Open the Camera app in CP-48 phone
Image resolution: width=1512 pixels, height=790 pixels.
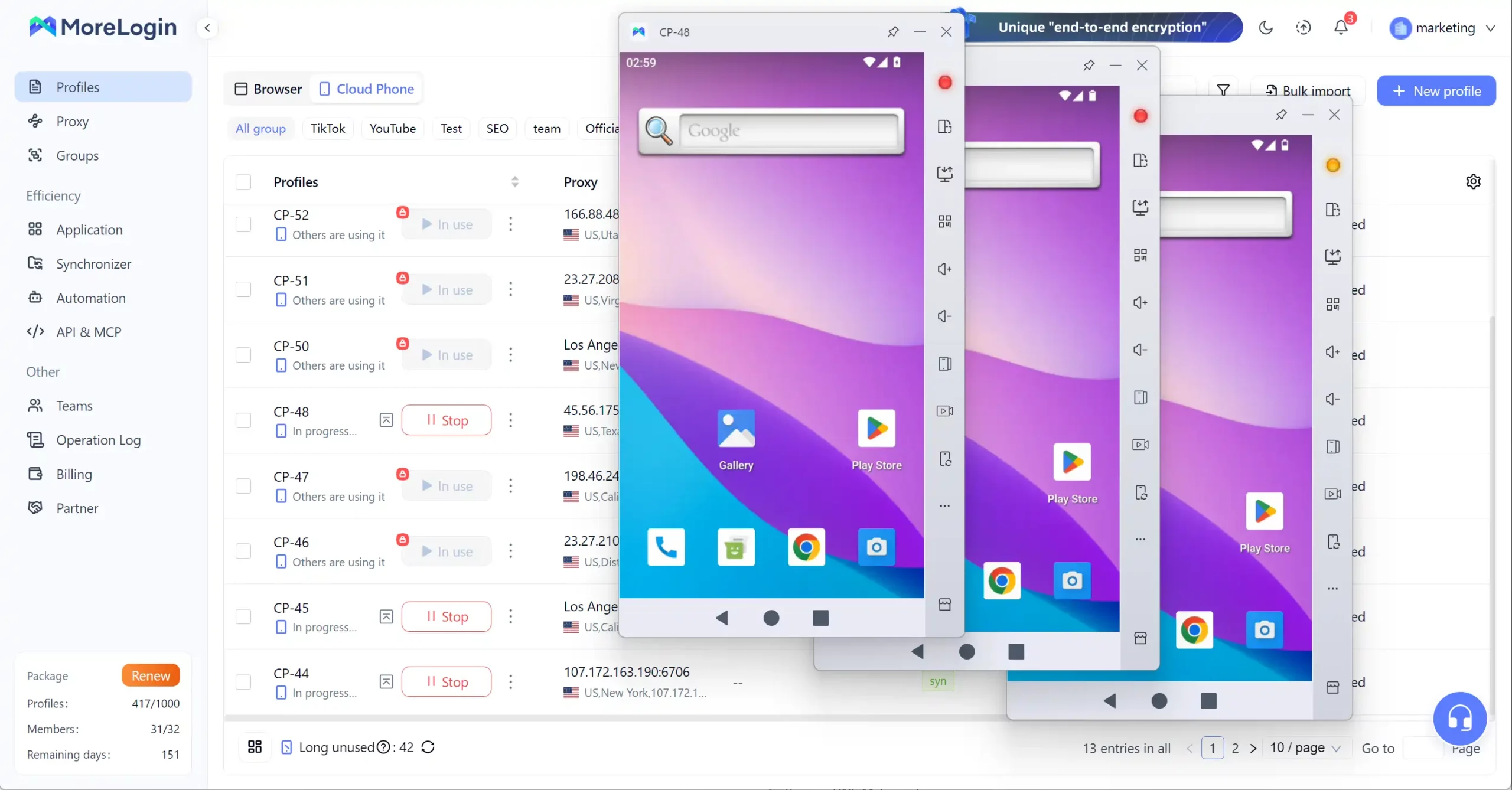[876, 547]
